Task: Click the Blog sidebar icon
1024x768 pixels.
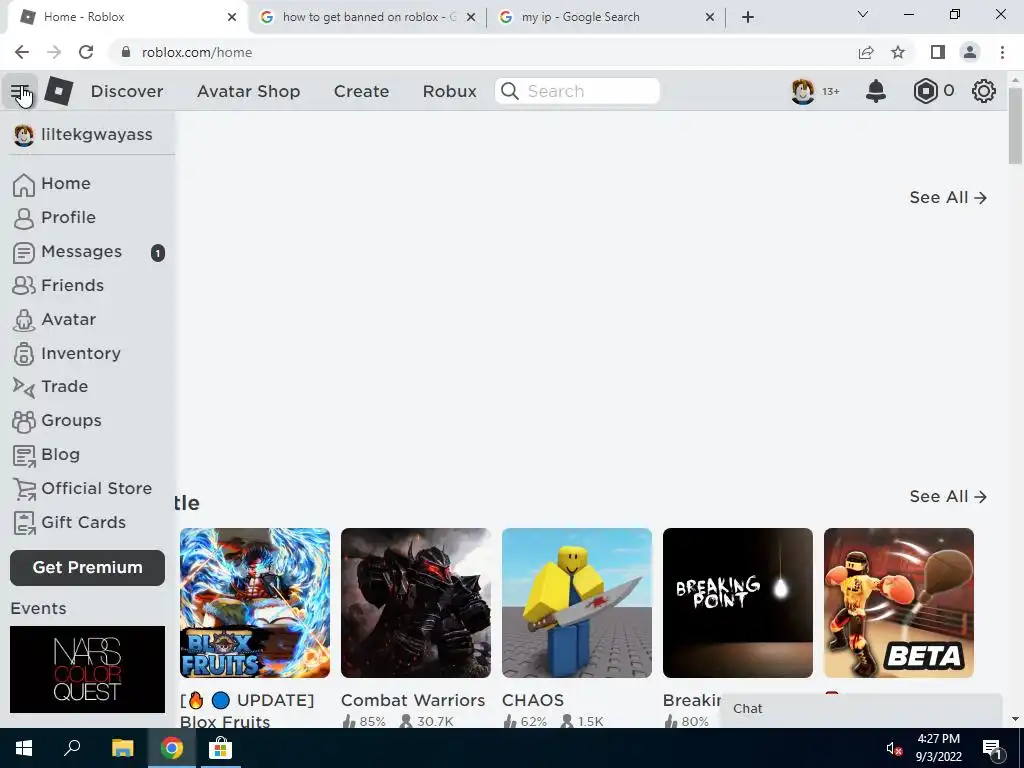Action: 24,455
